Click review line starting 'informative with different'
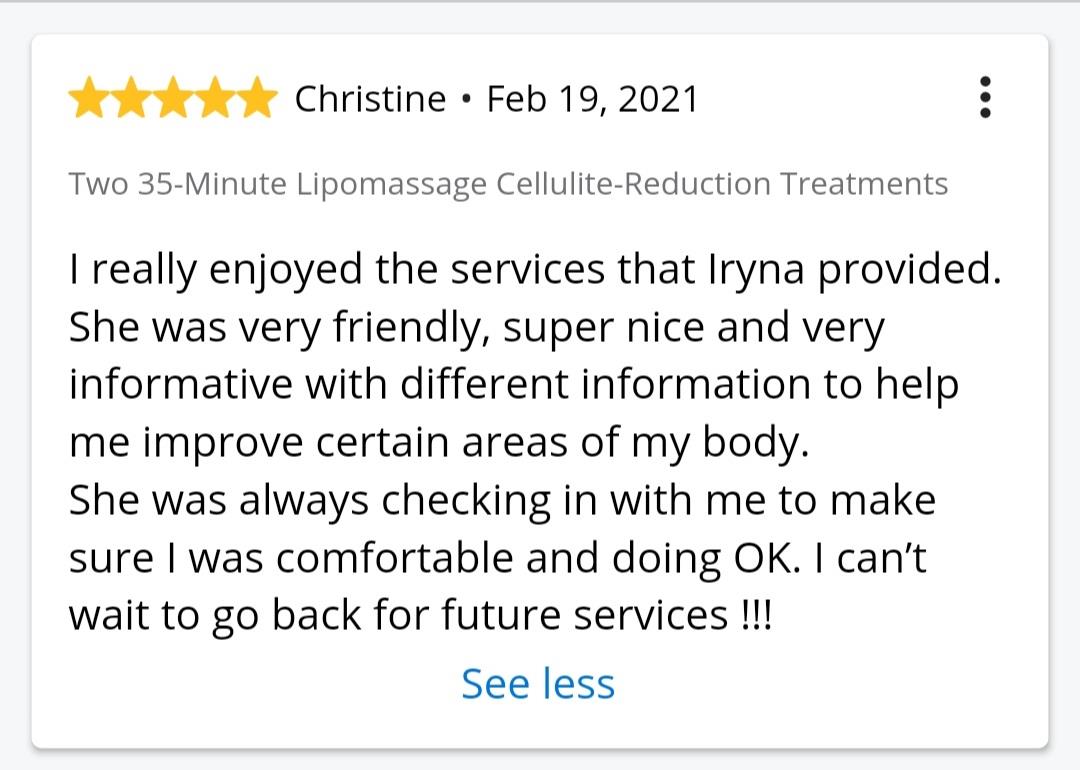Screen dimensions: 1080x770 514,385
